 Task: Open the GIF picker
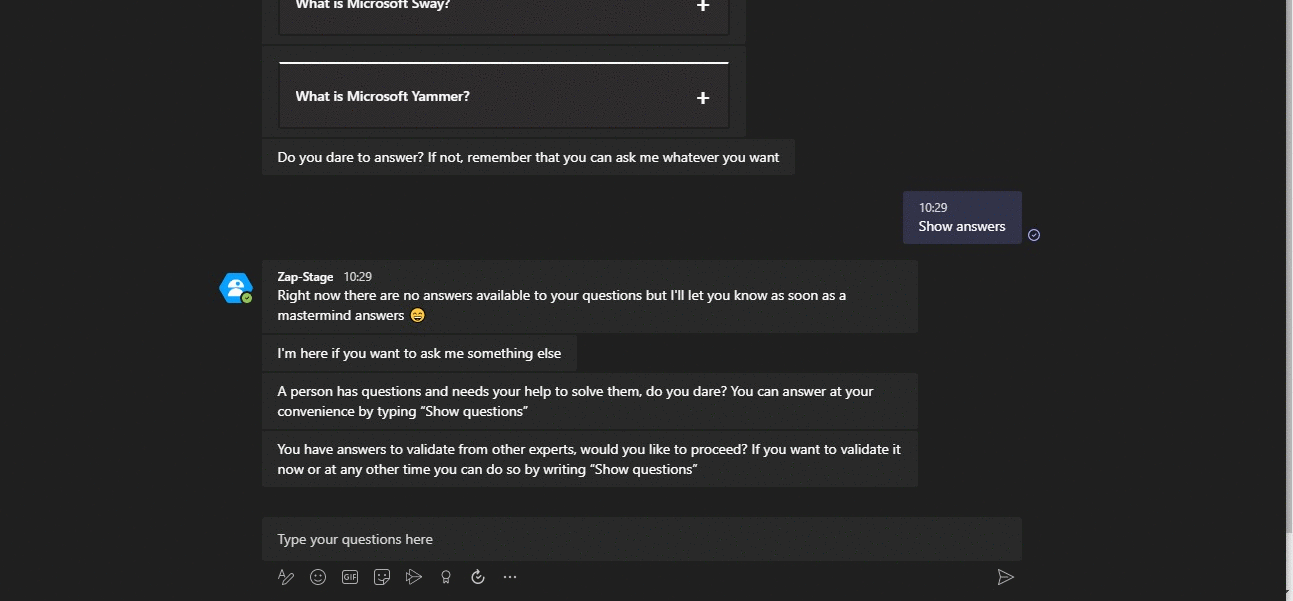(350, 577)
